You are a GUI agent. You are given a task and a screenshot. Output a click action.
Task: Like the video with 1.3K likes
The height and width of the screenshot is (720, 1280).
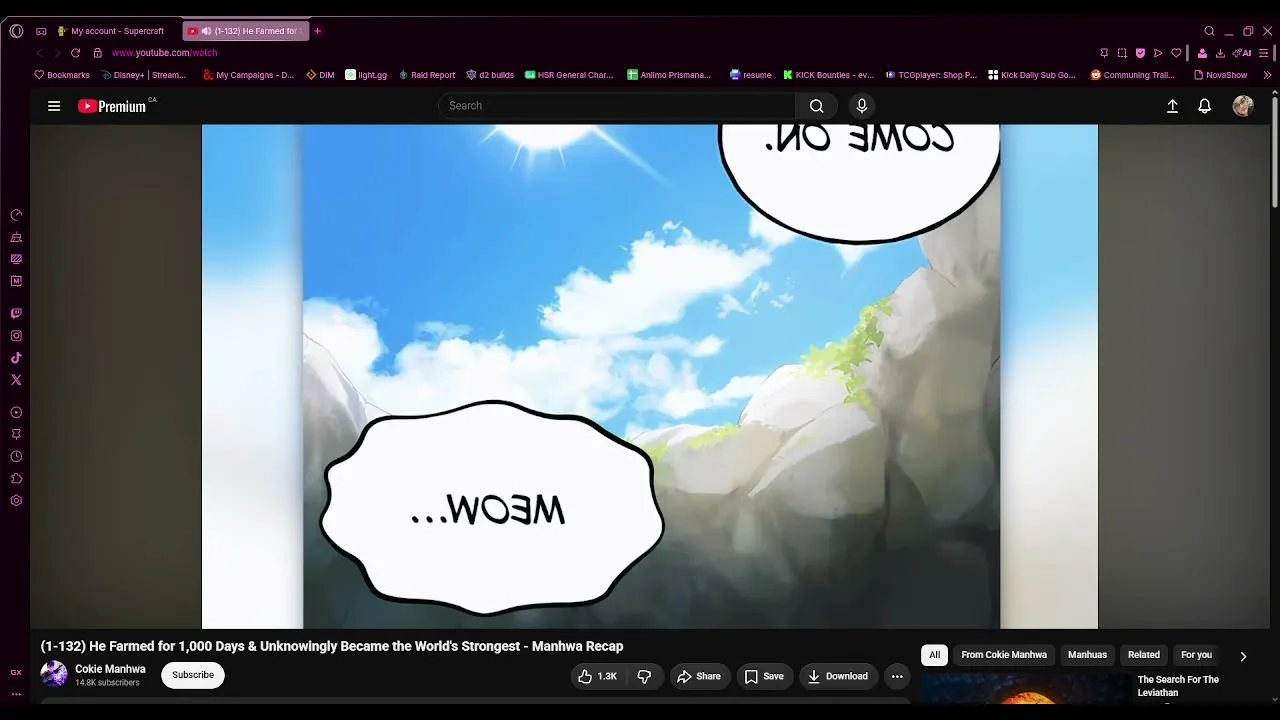(x=598, y=677)
